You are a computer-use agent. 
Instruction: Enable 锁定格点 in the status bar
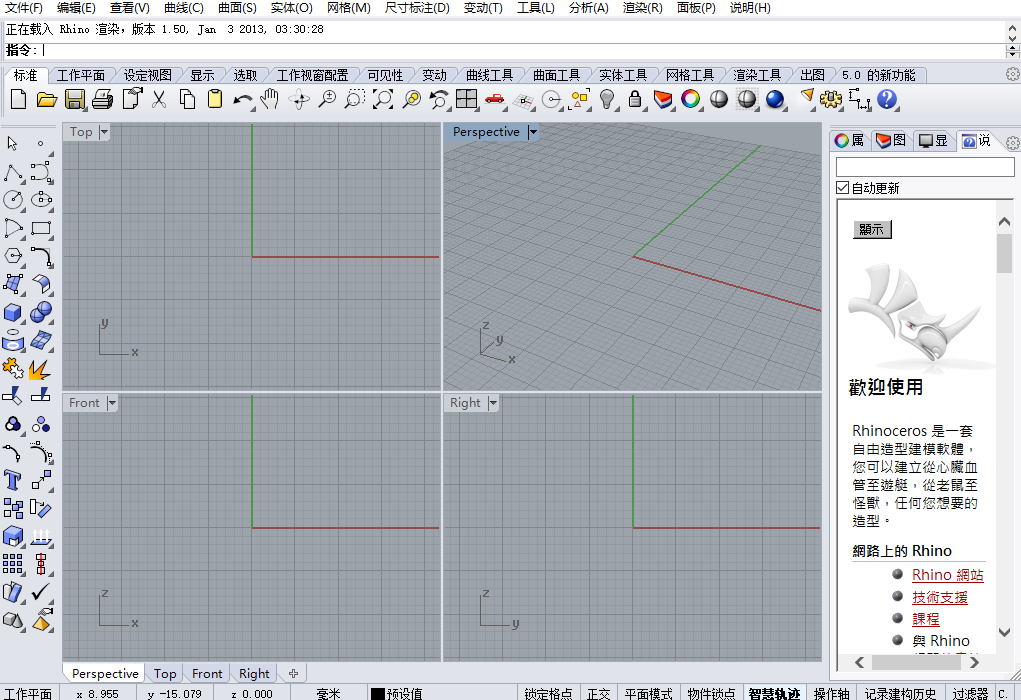click(548, 691)
